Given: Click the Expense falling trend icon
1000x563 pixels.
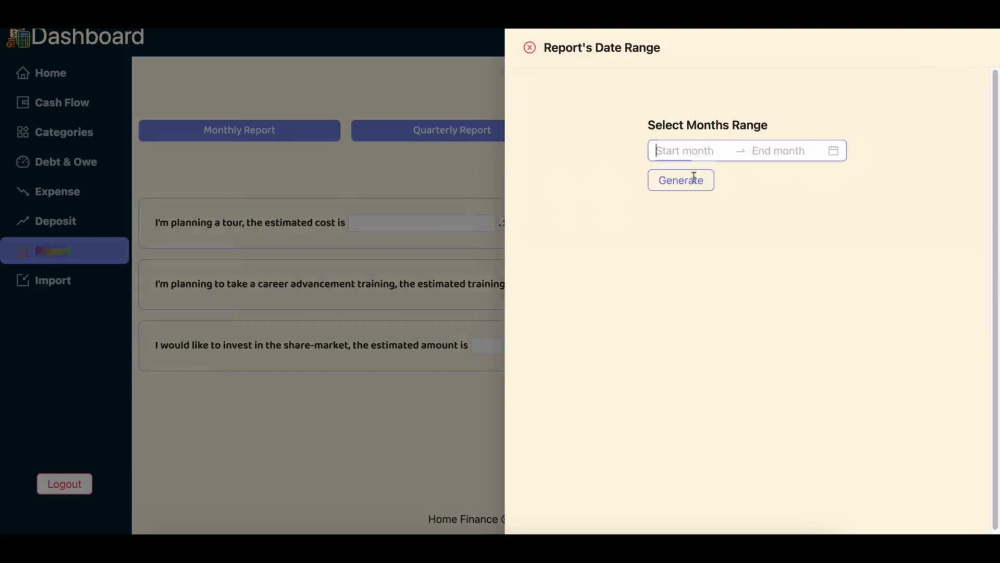Looking at the screenshot, I should (23, 191).
